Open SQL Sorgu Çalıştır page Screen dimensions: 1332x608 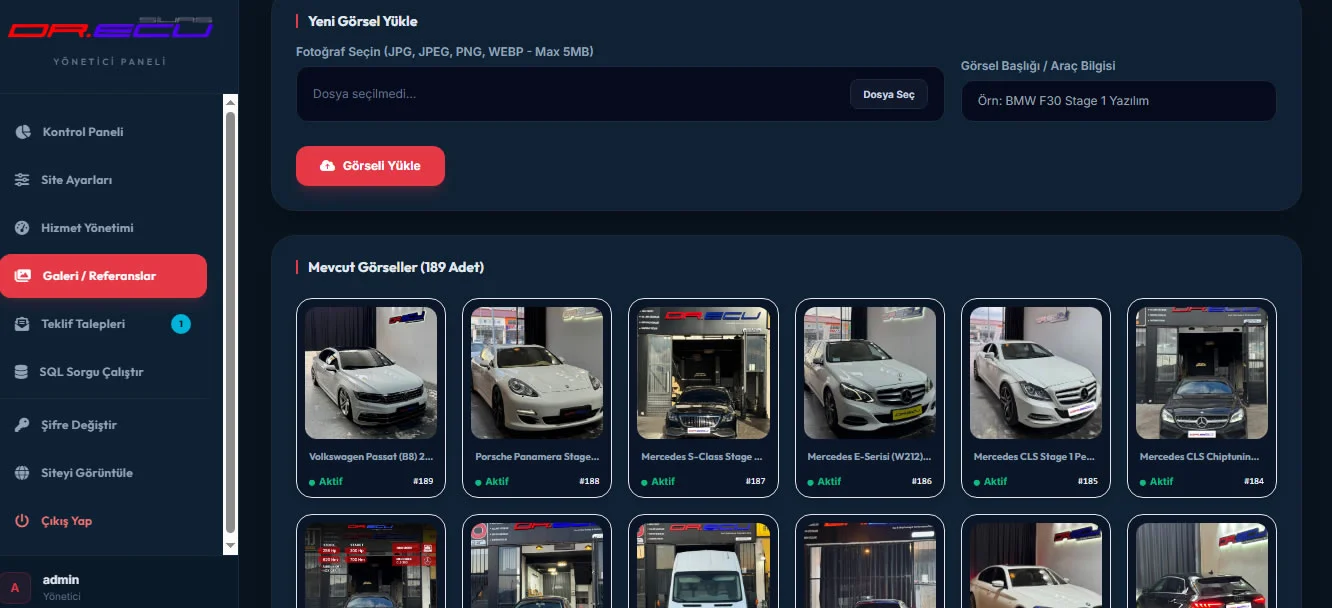pyautogui.click(x=103, y=372)
